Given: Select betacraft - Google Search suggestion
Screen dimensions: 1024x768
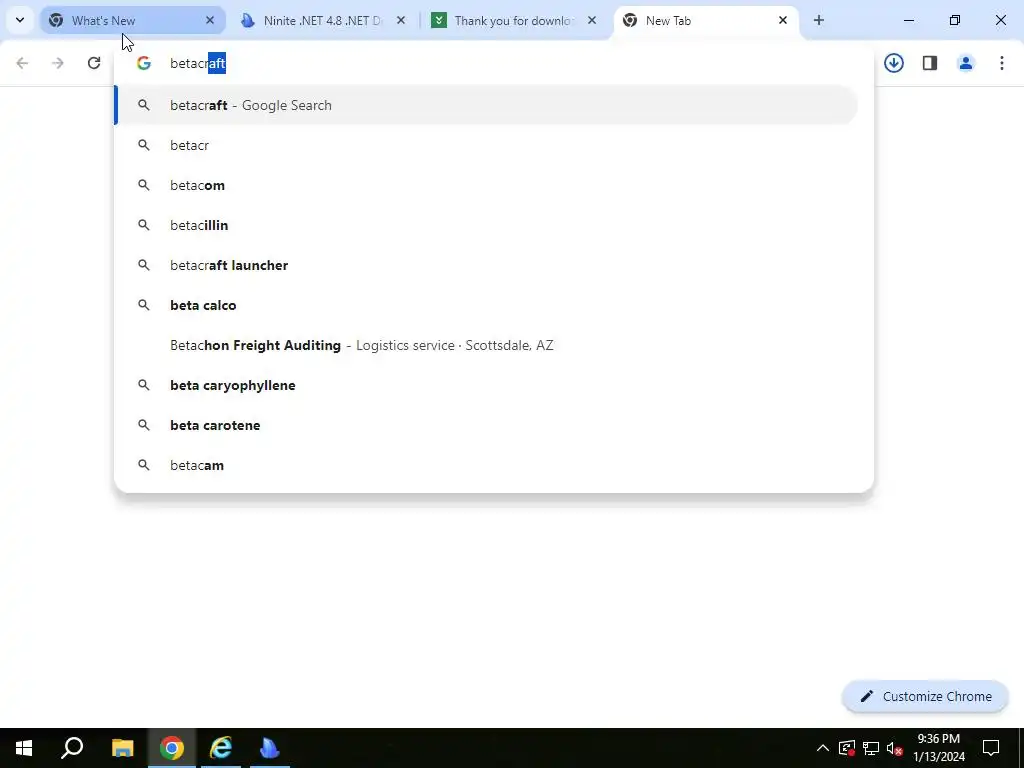Looking at the screenshot, I should click(x=487, y=105).
